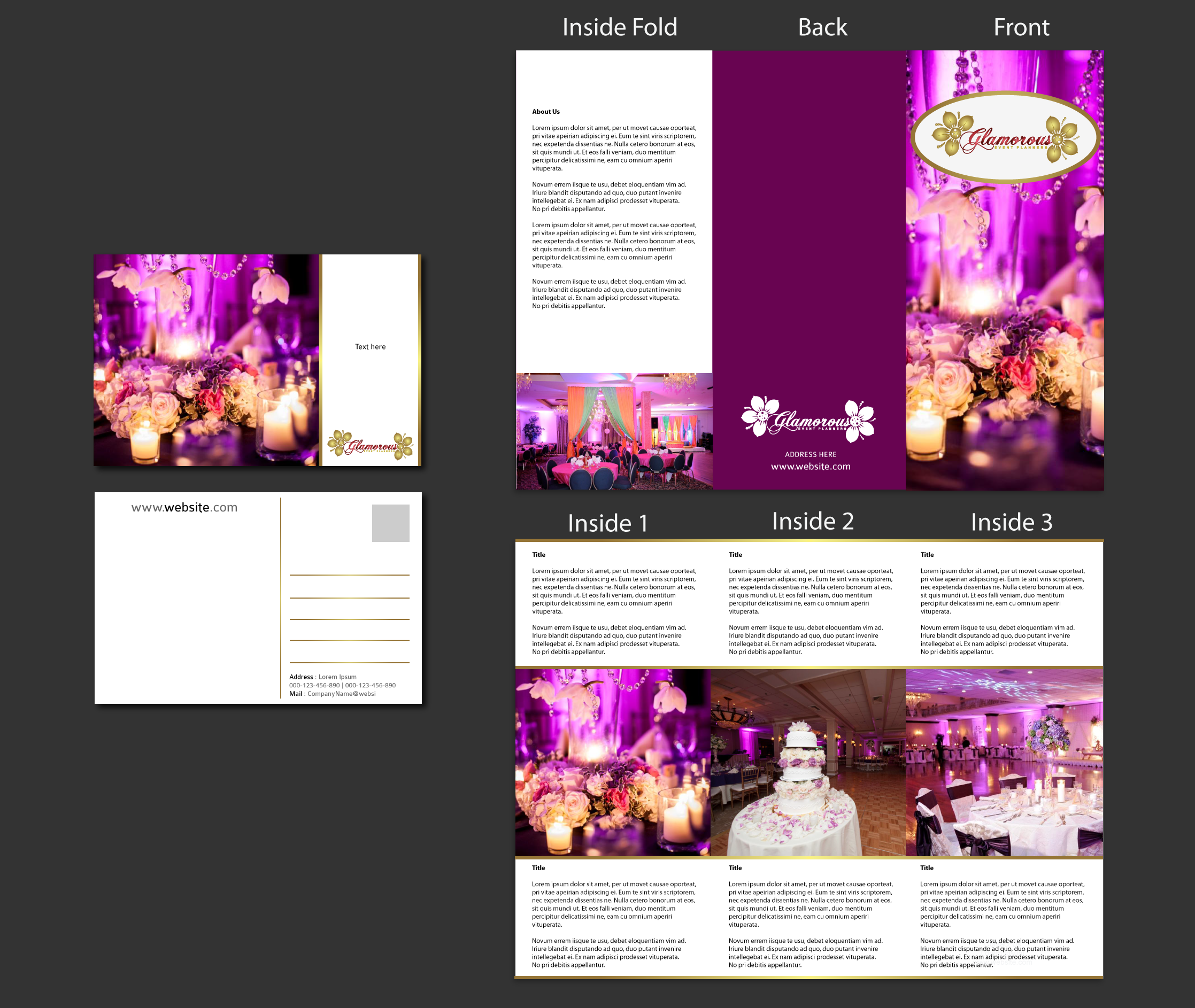Click the postcard front candle photo

[206, 360]
